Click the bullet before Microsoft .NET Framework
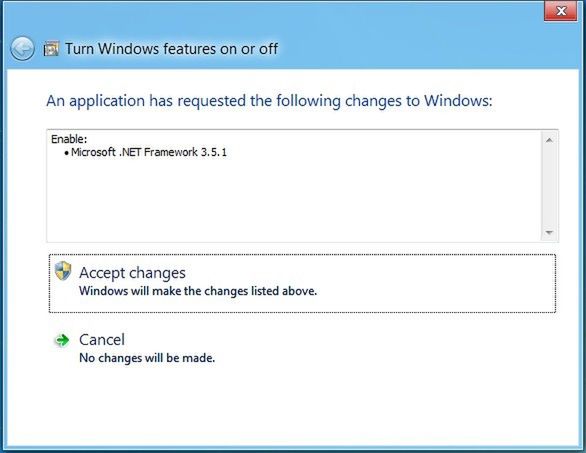Screen dimensions: 586x453 point(67,153)
